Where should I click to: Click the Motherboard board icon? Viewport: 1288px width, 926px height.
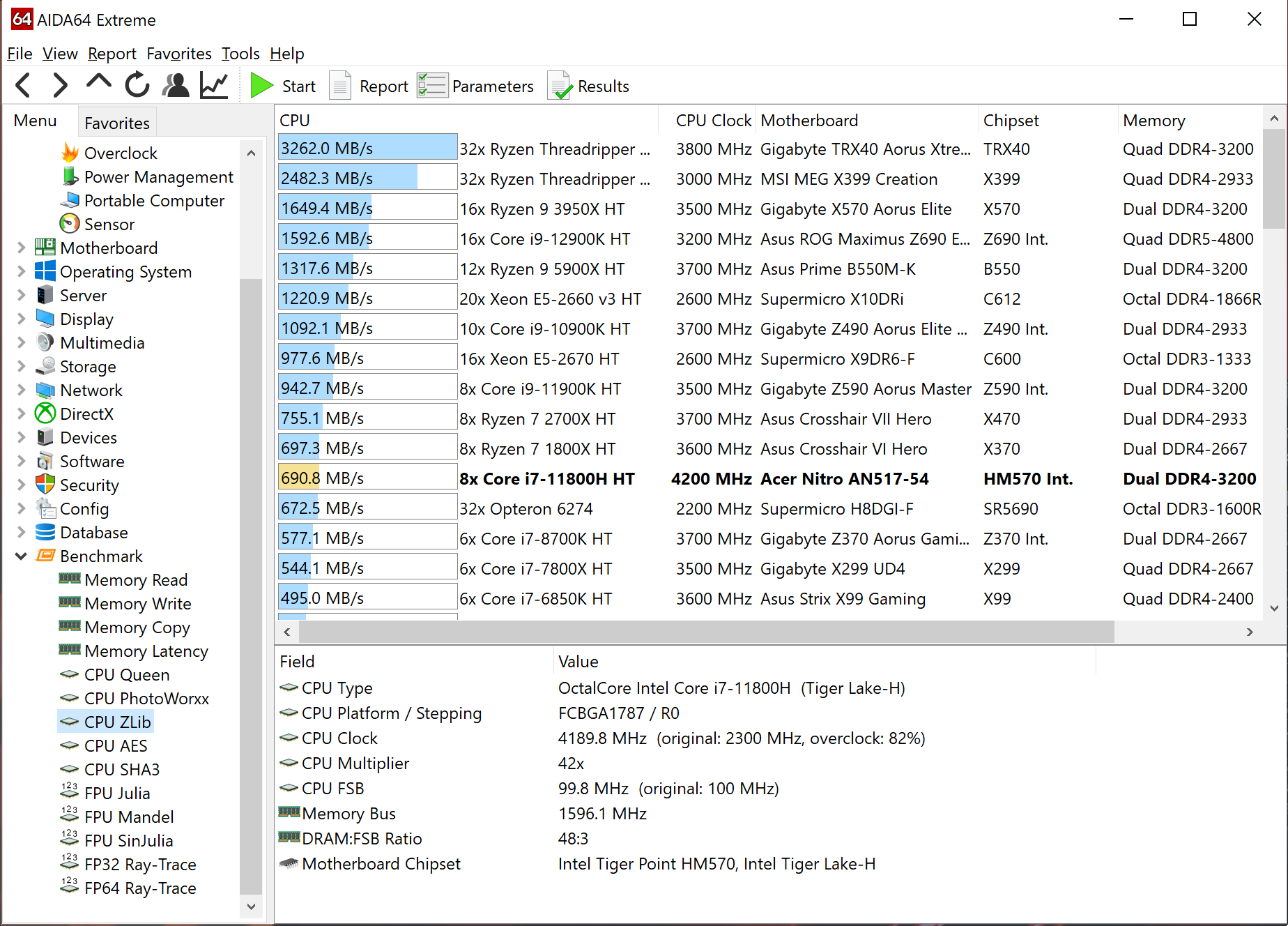click(45, 247)
